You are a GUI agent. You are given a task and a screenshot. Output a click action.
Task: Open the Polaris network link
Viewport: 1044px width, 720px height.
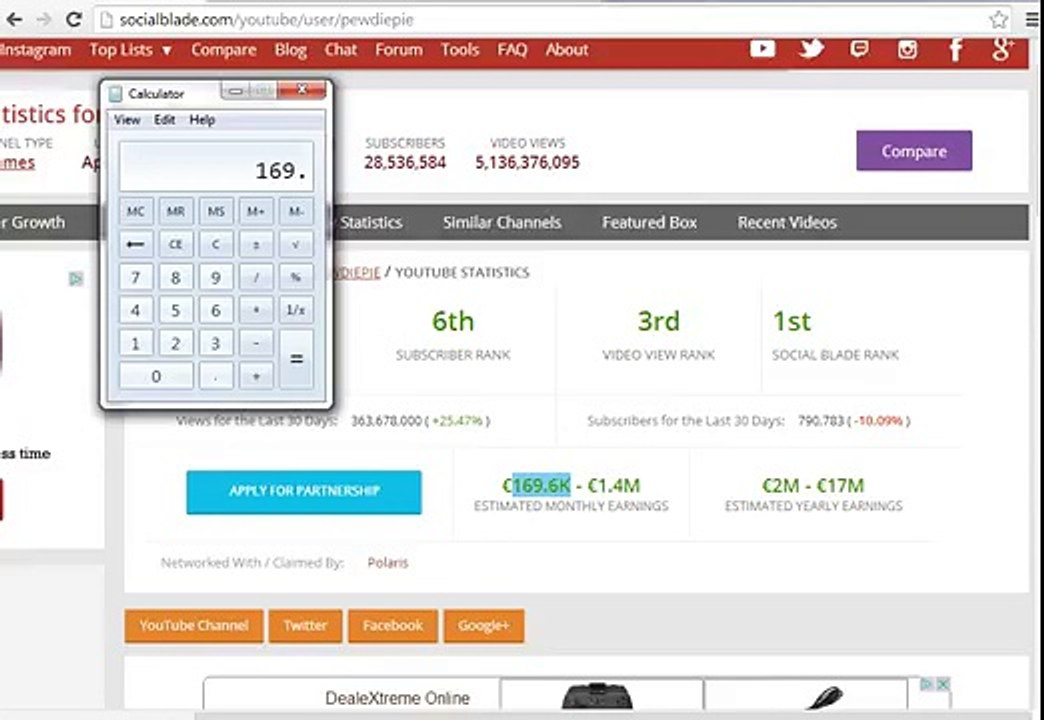click(388, 563)
